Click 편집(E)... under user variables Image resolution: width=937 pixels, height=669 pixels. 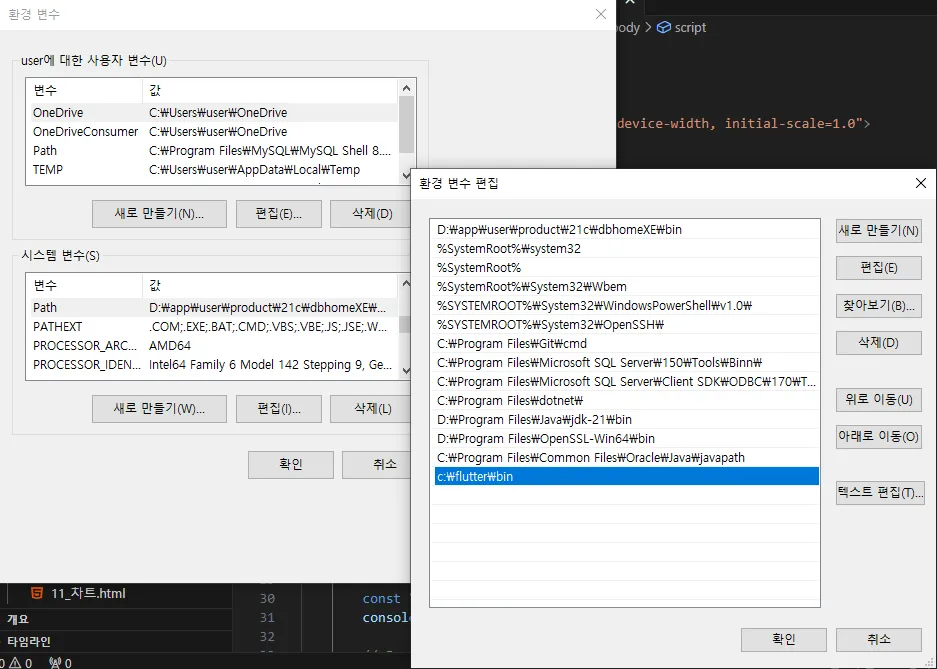coord(278,214)
